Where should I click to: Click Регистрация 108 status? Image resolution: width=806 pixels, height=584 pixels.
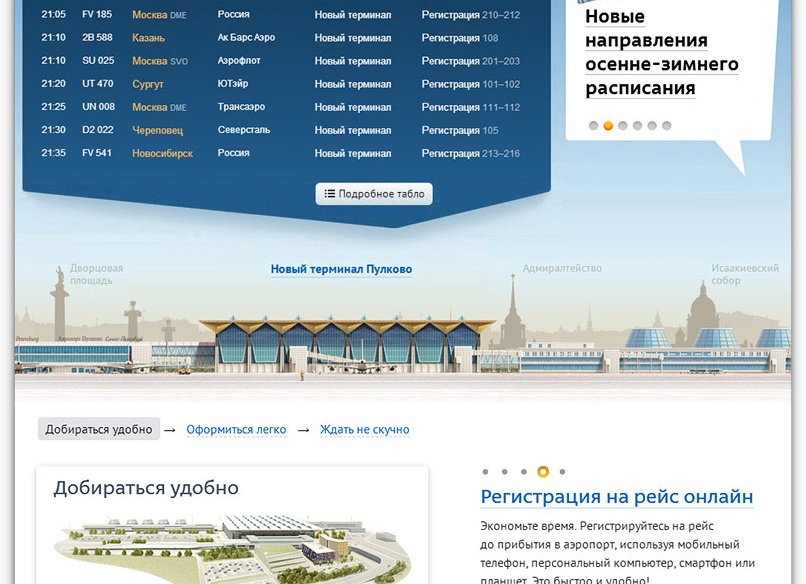coord(460,38)
